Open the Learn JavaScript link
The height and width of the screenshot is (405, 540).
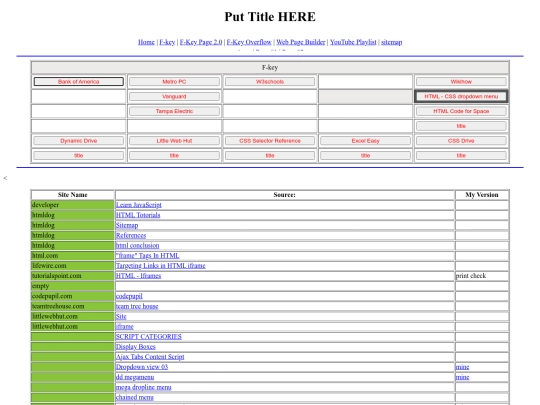[138, 205]
